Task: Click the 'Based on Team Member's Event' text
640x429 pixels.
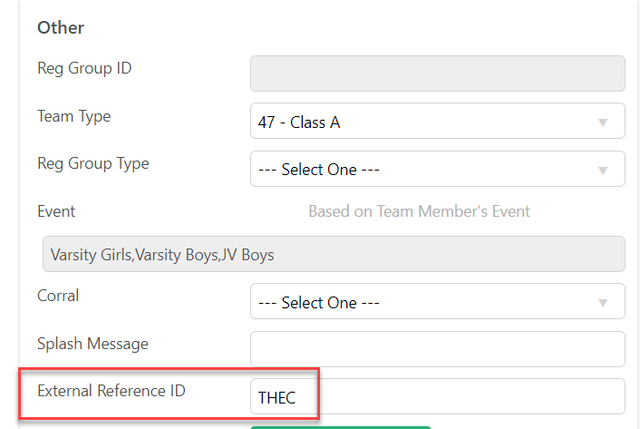Action: [419, 211]
